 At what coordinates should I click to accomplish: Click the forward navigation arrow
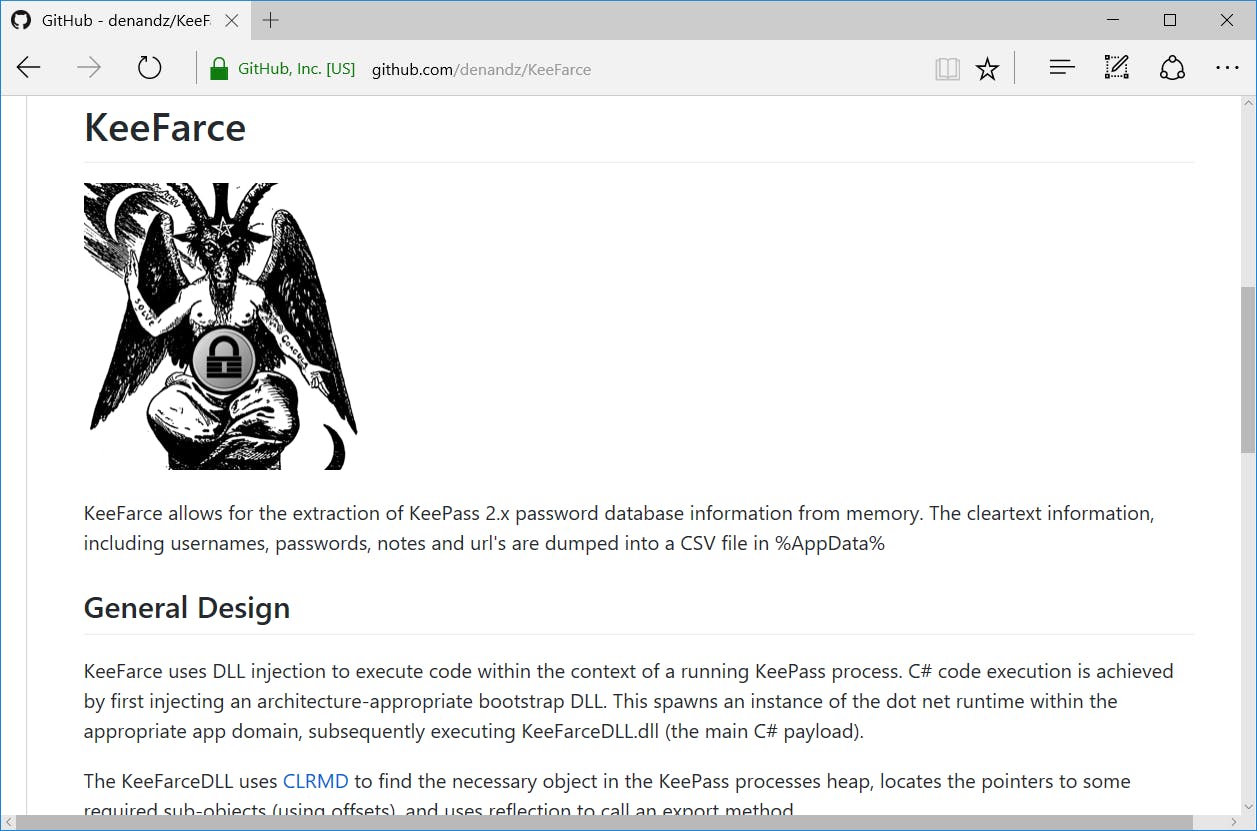point(89,68)
